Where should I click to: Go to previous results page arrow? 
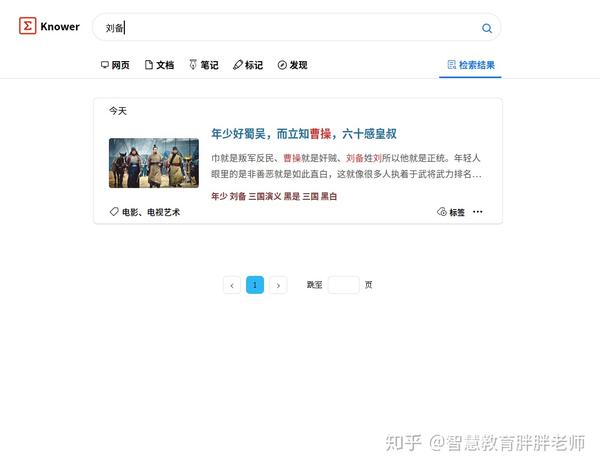point(232,285)
